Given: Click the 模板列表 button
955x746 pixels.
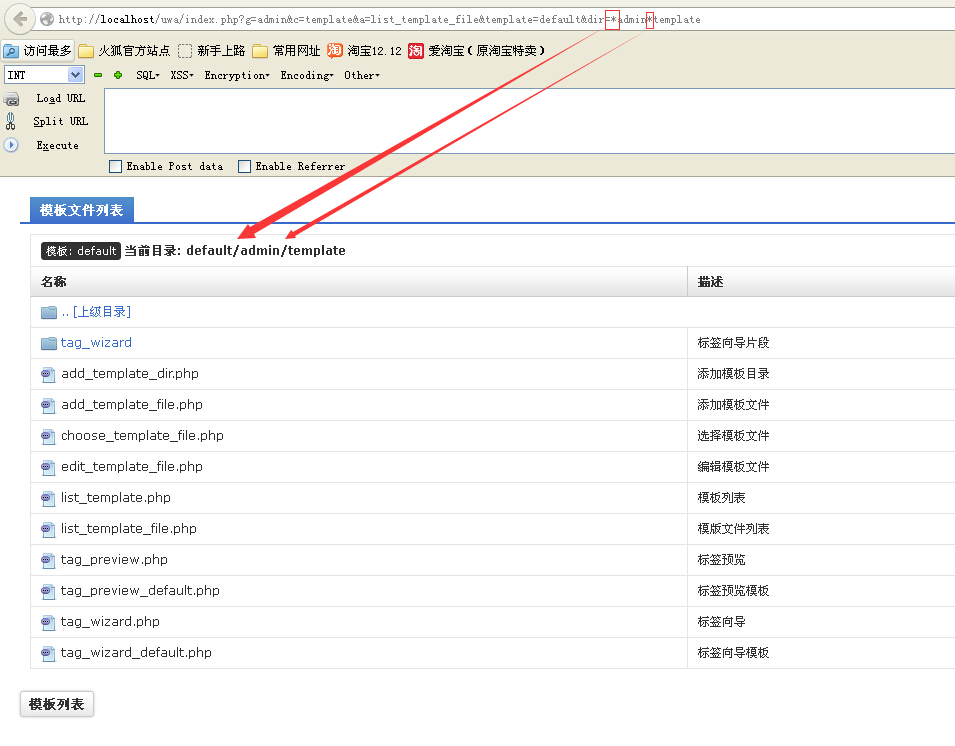Looking at the screenshot, I should pyautogui.click(x=57, y=704).
